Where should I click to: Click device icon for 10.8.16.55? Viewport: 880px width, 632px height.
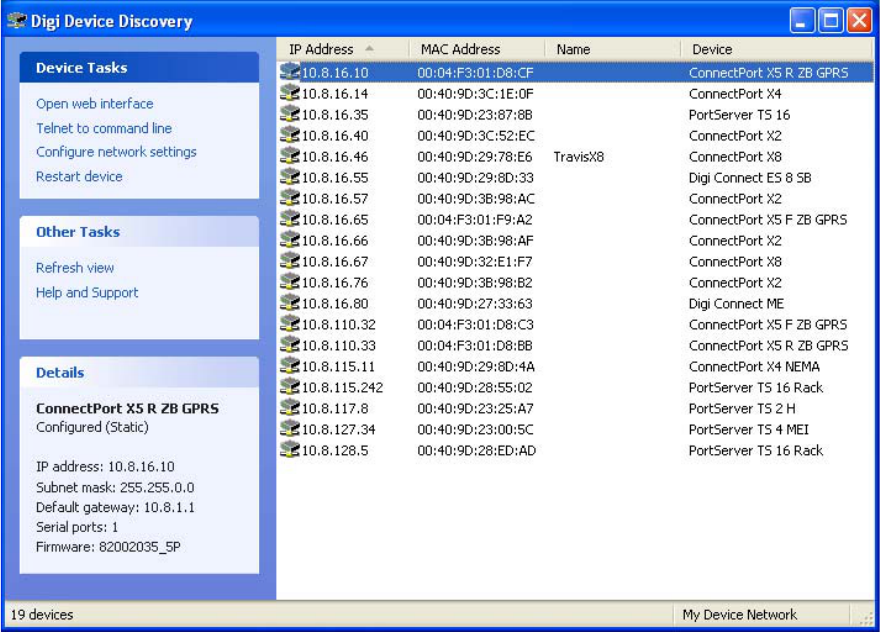[290, 177]
